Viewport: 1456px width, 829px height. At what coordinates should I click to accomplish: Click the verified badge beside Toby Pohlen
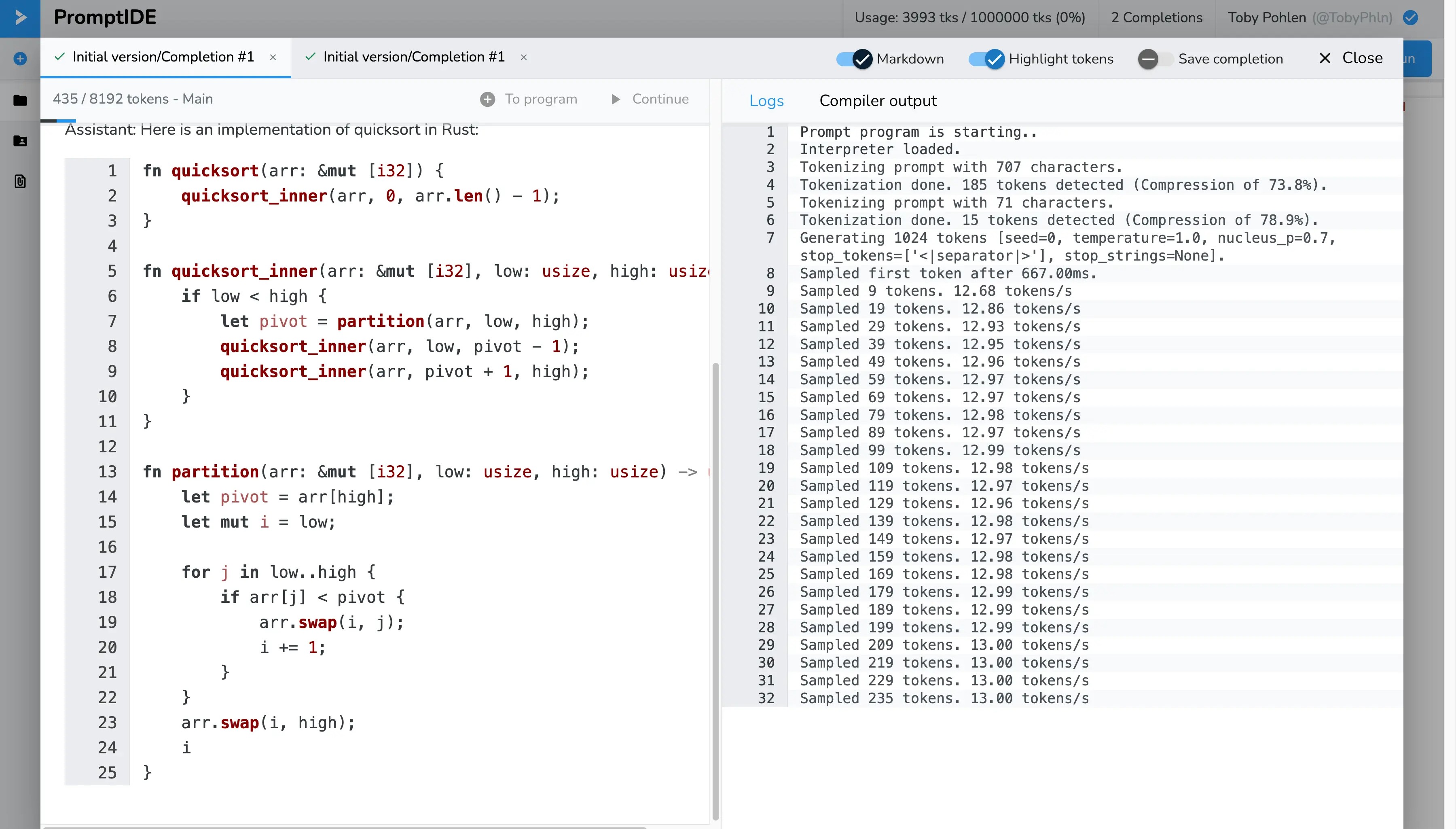(1410, 18)
